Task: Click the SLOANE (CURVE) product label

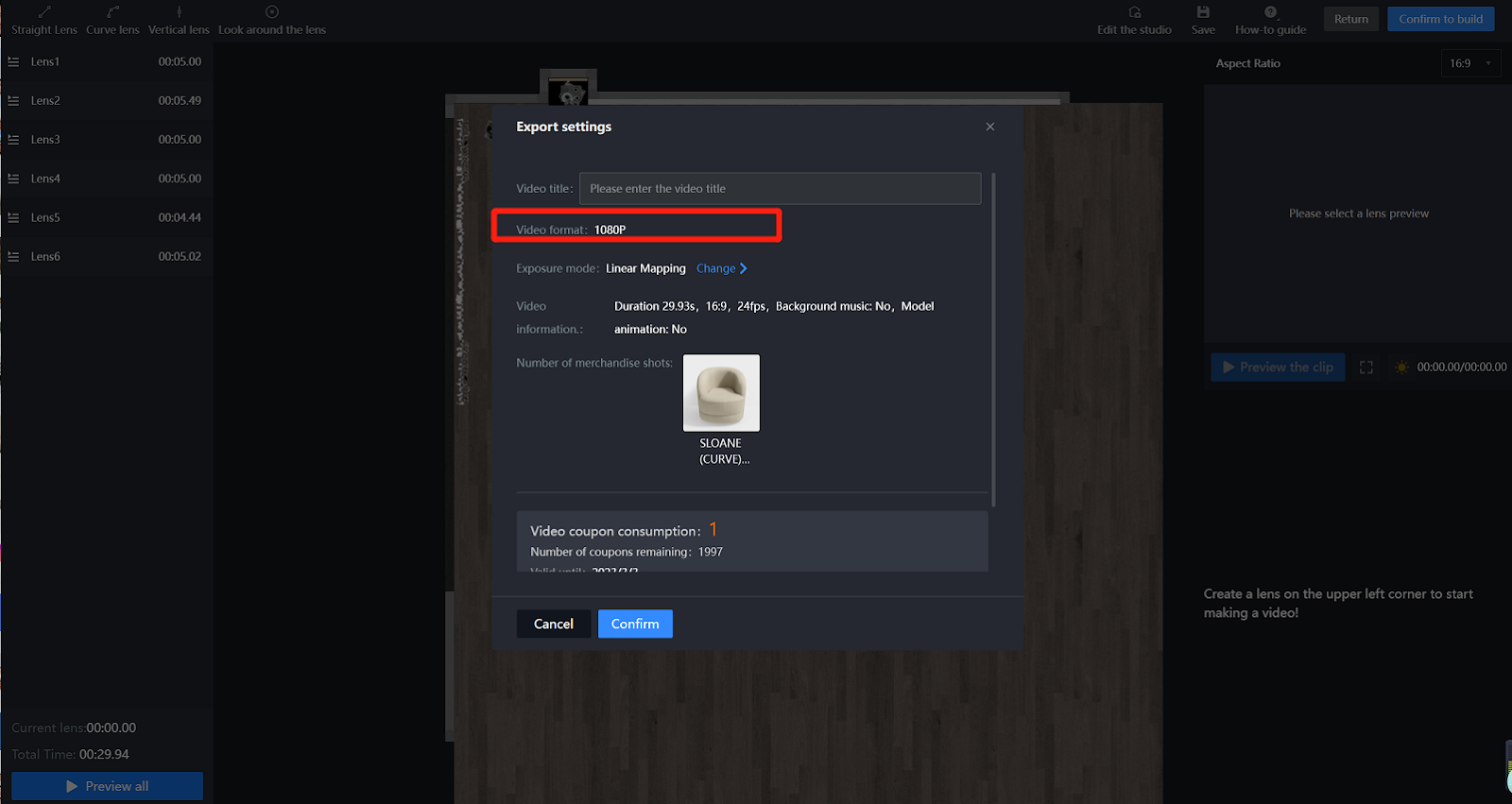Action: [x=724, y=451]
